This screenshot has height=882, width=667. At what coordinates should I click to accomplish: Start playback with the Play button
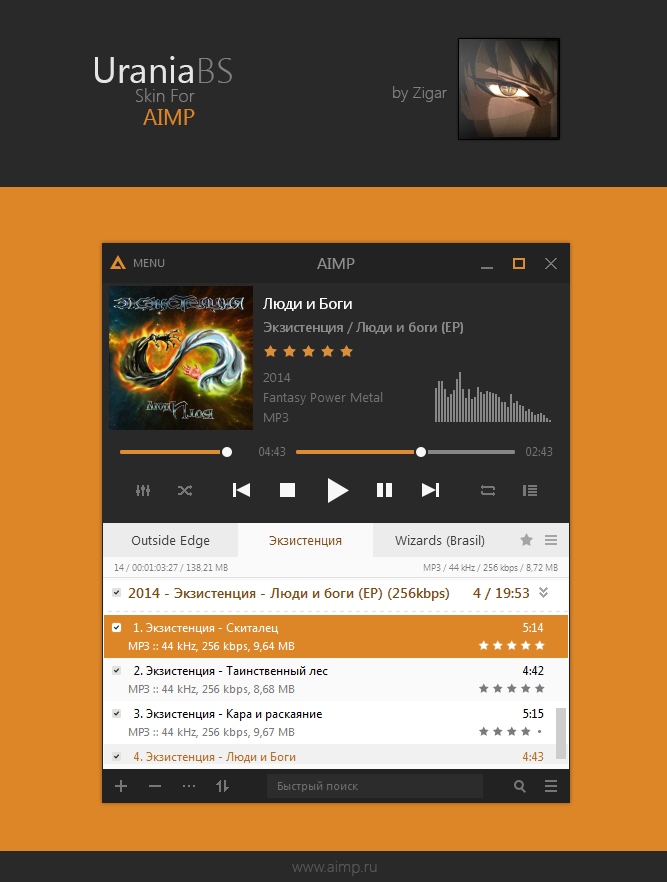337,490
